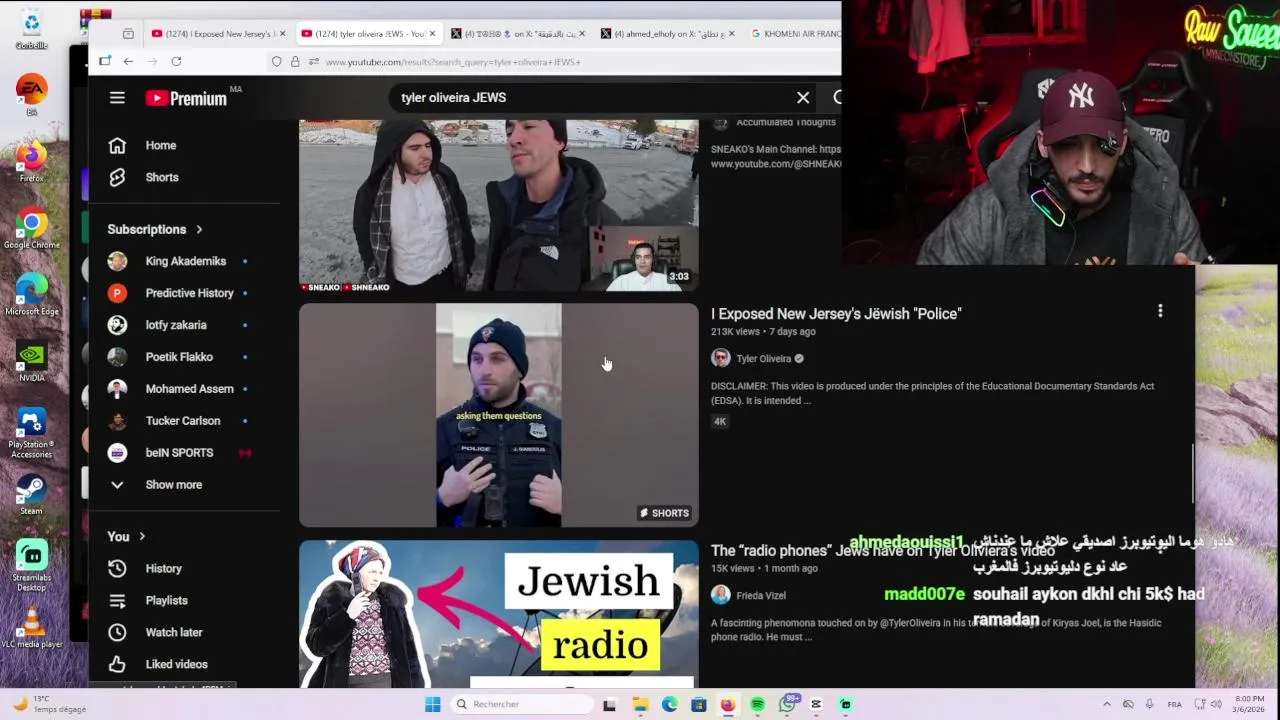Viewport: 1280px width, 720px height.
Task: Open Predictive History subscription channel
Action: [180, 293]
